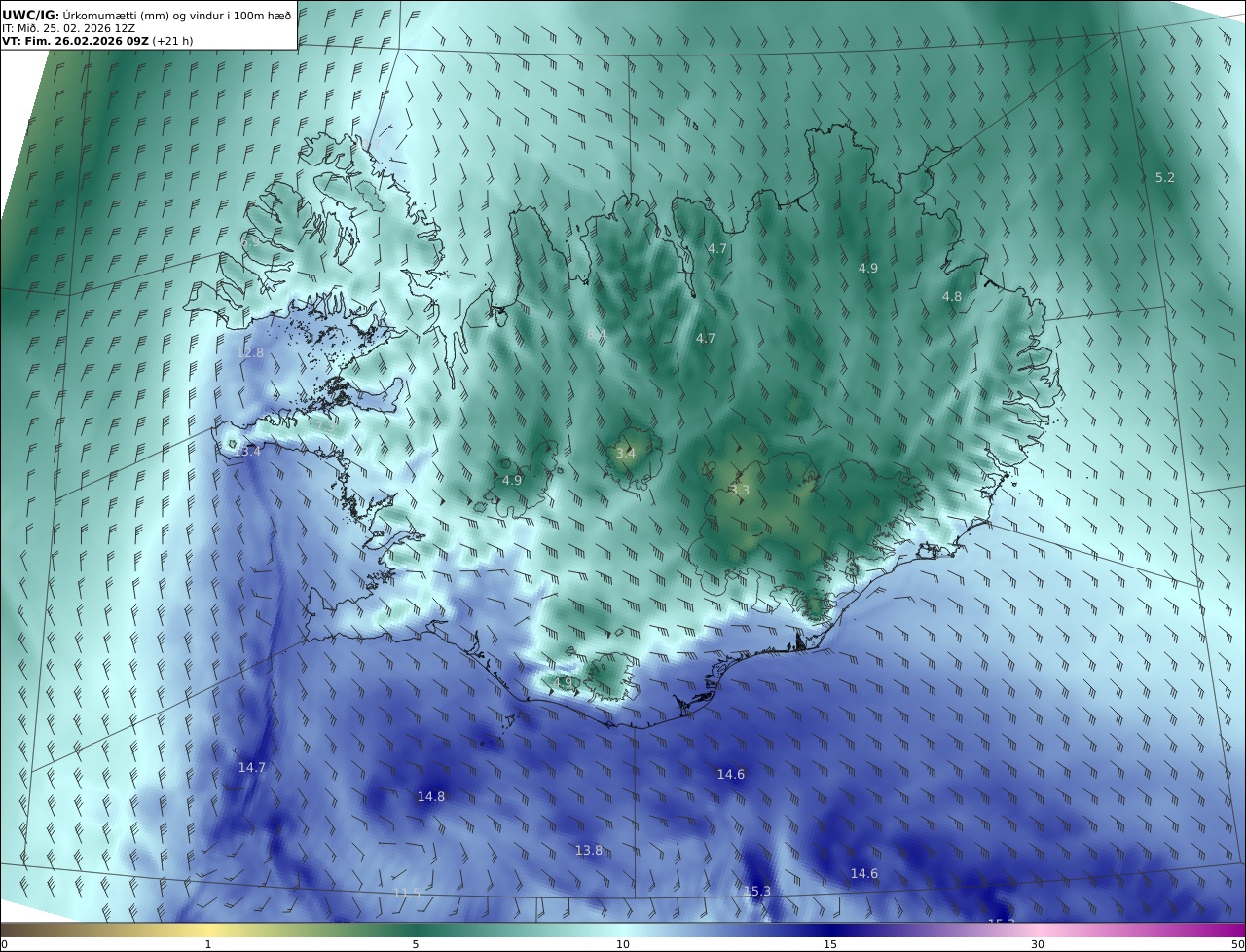Select the 50 tick label on the legend
The height and width of the screenshot is (952, 1246).
click(1238, 944)
